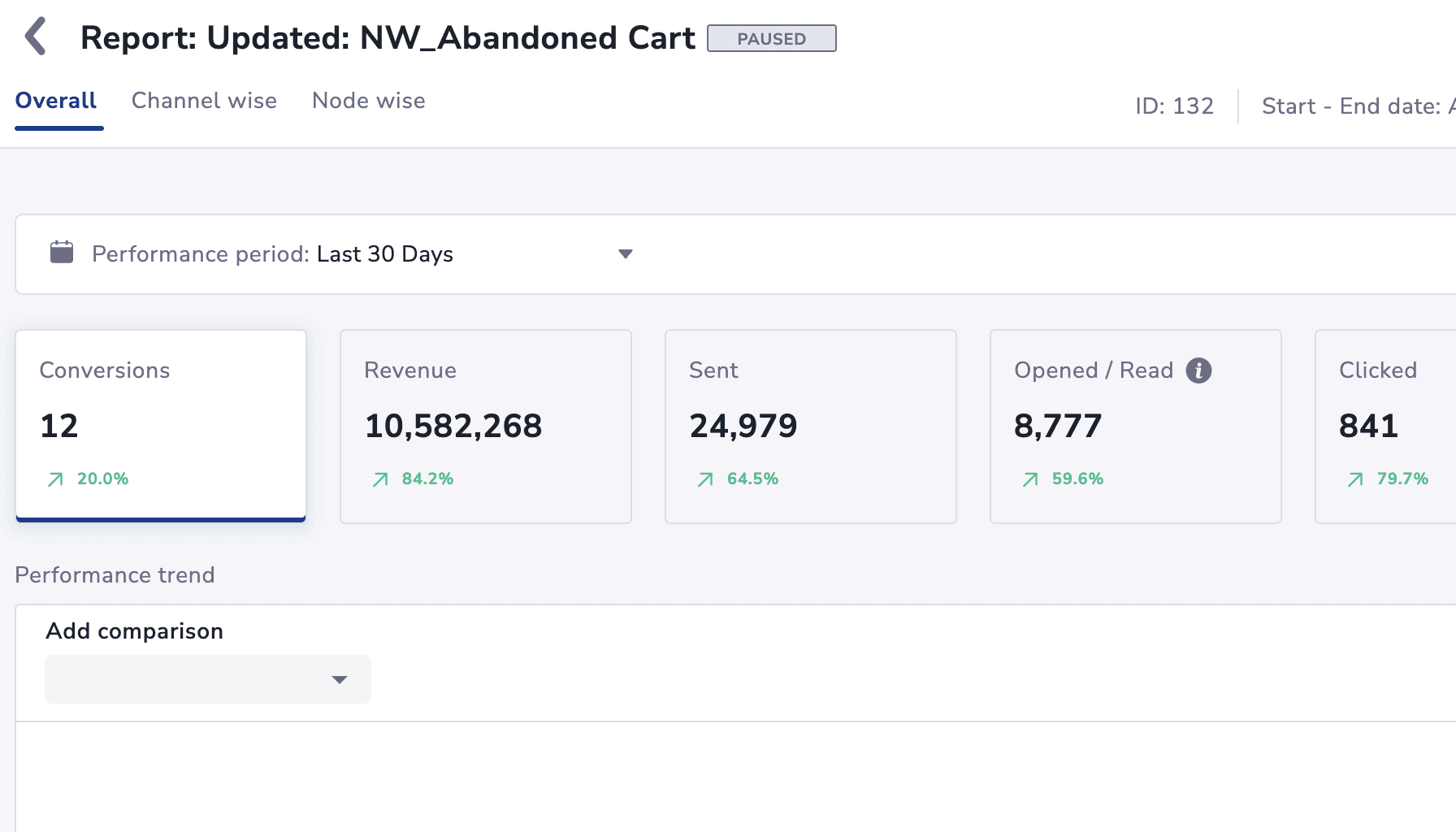Click the report title NW_Abandoned Cart
The height and width of the screenshot is (832, 1456).
(527, 38)
